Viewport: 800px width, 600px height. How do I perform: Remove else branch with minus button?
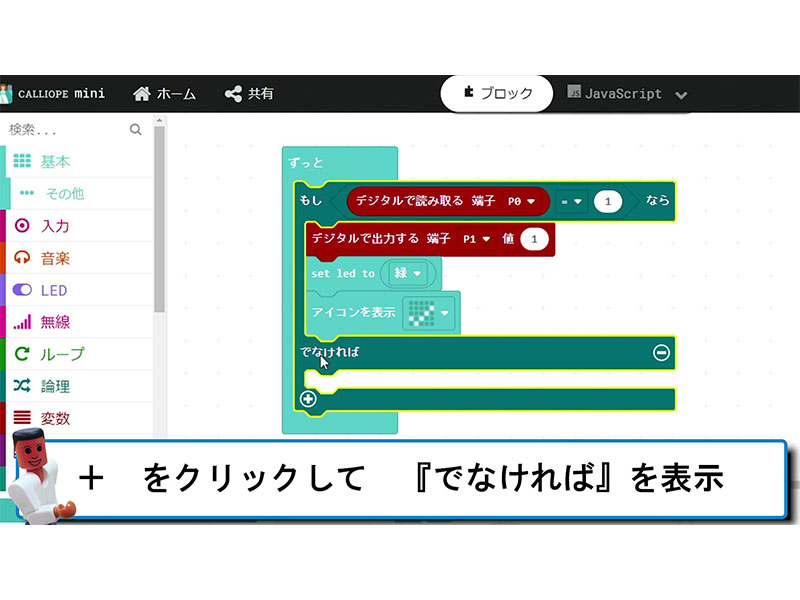[x=661, y=352]
